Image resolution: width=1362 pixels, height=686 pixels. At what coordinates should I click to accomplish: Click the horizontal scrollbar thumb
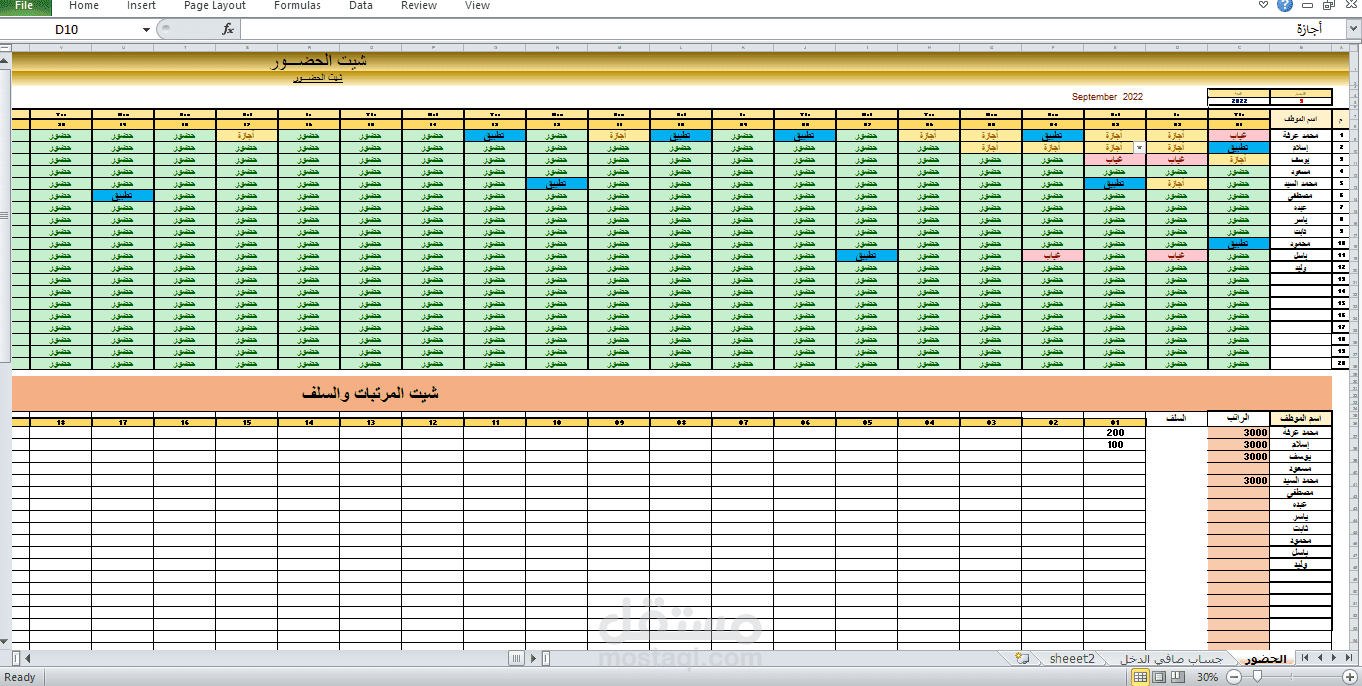516,658
